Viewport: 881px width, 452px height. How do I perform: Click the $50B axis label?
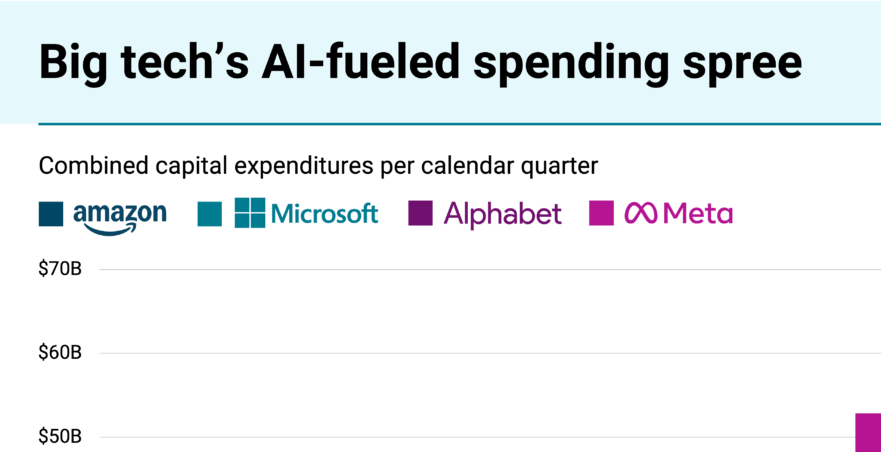pos(60,437)
